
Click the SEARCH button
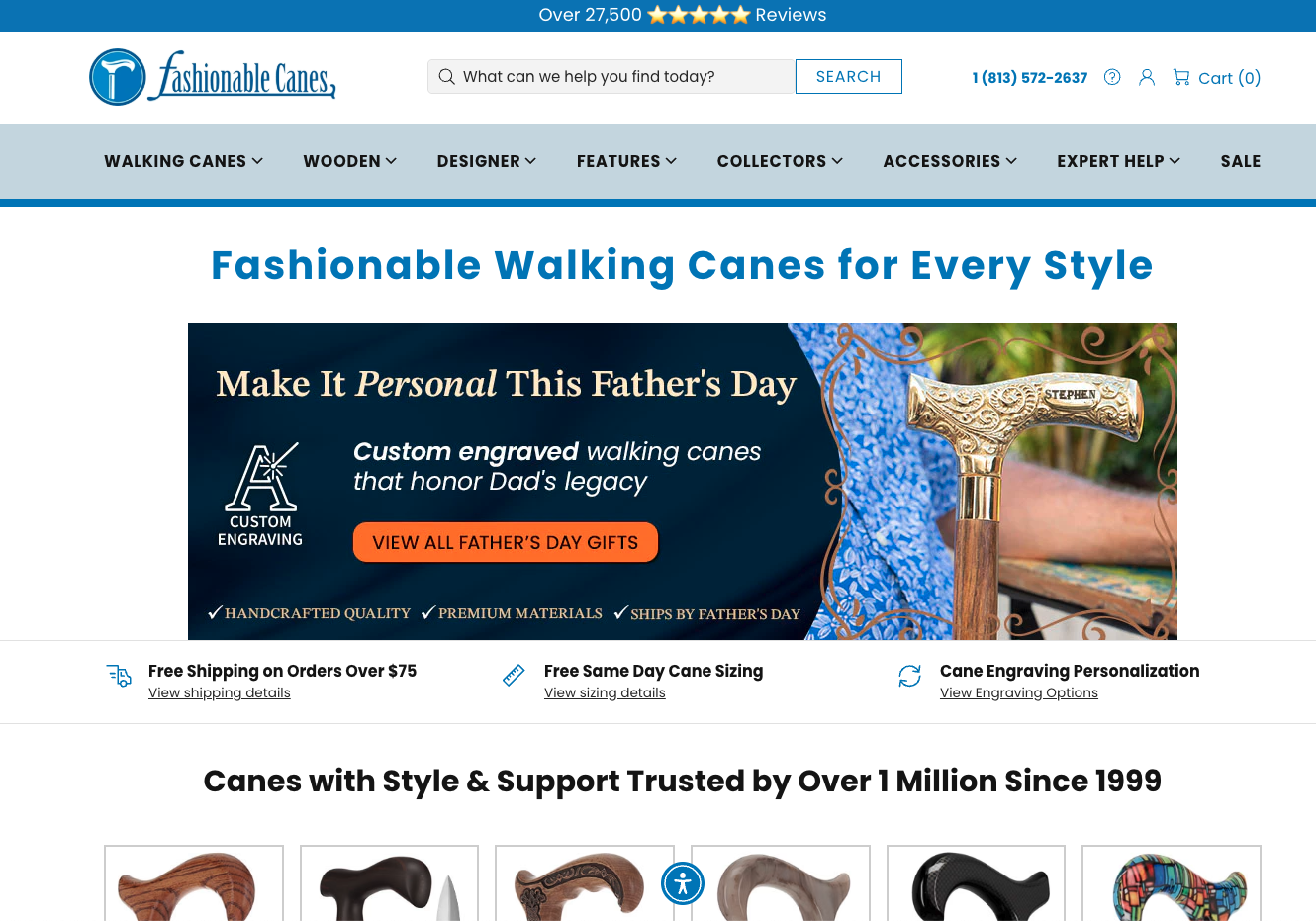(849, 77)
